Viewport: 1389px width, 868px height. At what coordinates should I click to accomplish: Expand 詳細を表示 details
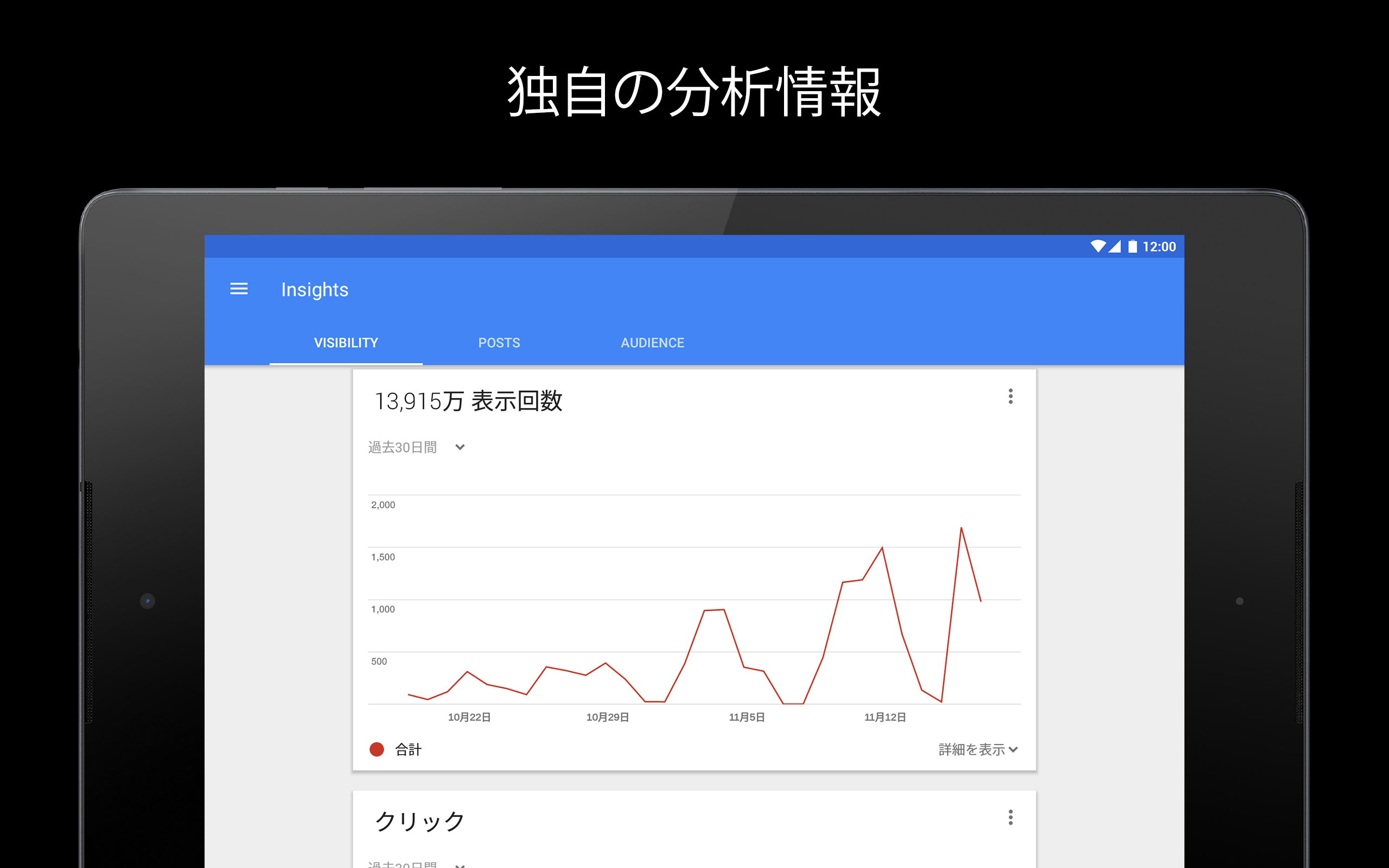(978, 749)
